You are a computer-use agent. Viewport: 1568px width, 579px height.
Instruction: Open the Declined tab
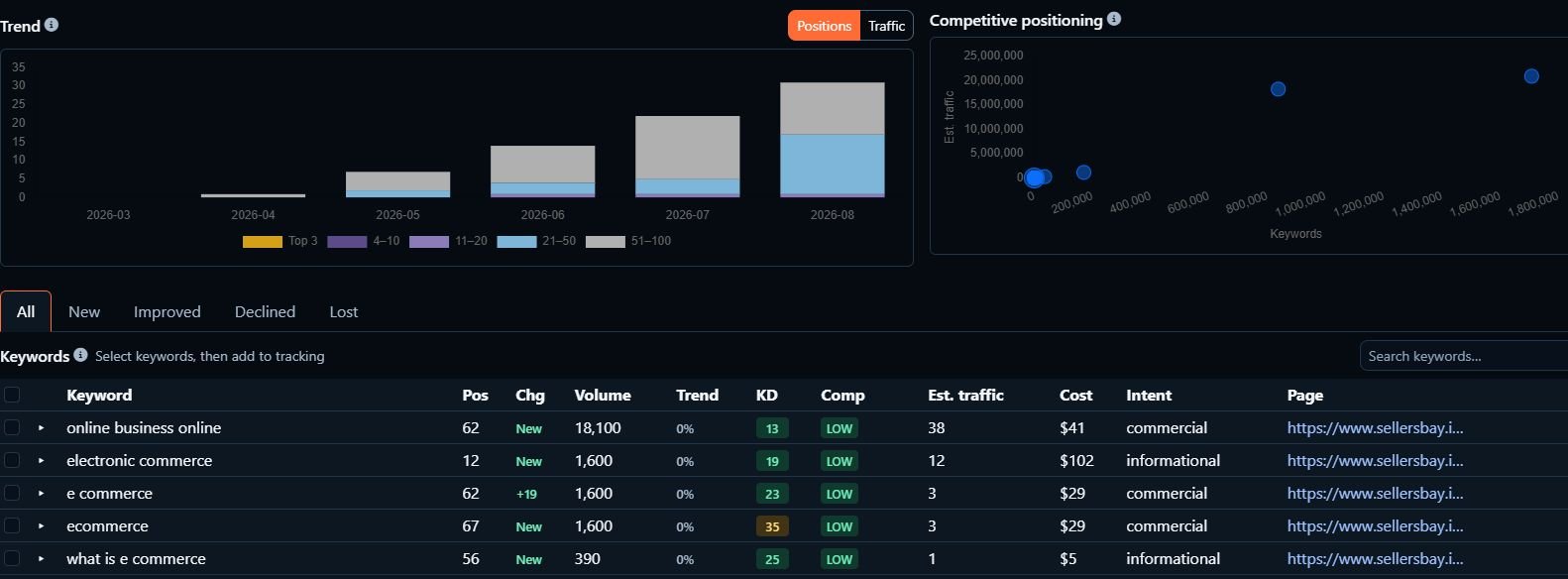coord(265,311)
